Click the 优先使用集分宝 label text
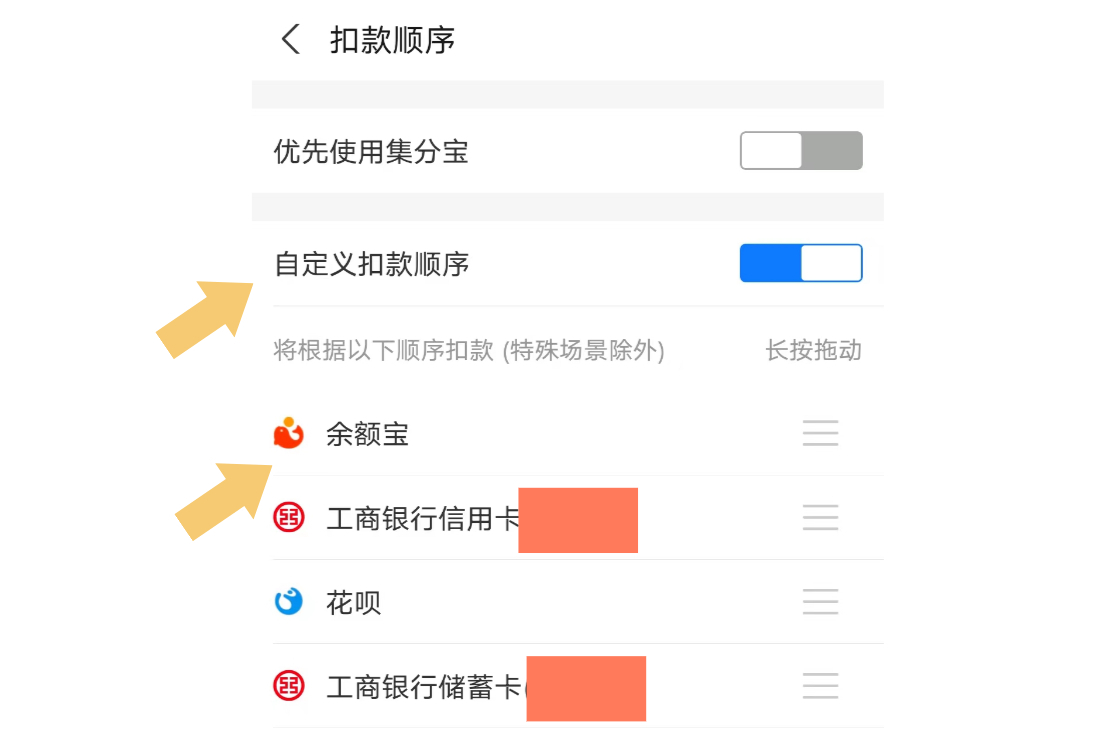Image resolution: width=1113 pixels, height=742 pixels. tap(371, 151)
